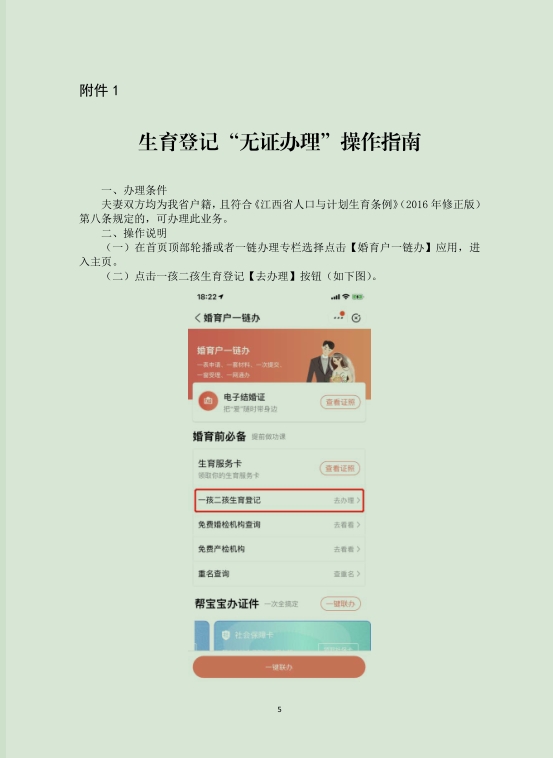Tap the cellular signal bars icon
The height and width of the screenshot is (758, 553).
pos(335,297)
